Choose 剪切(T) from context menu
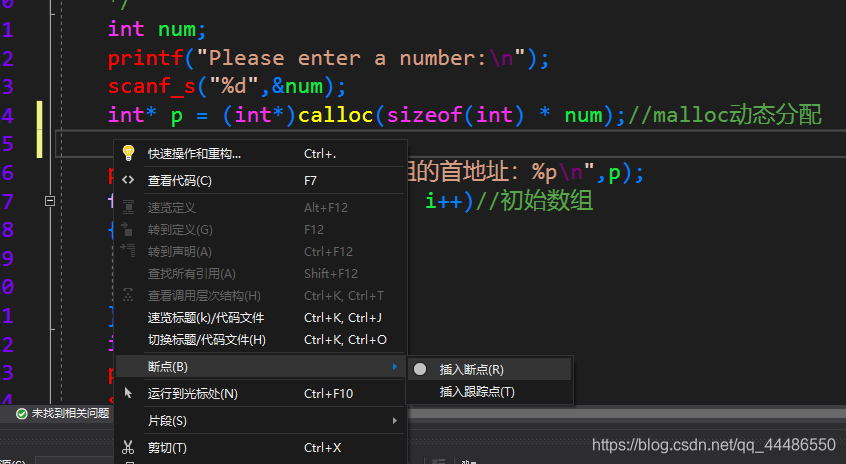 tap(262, 448)
